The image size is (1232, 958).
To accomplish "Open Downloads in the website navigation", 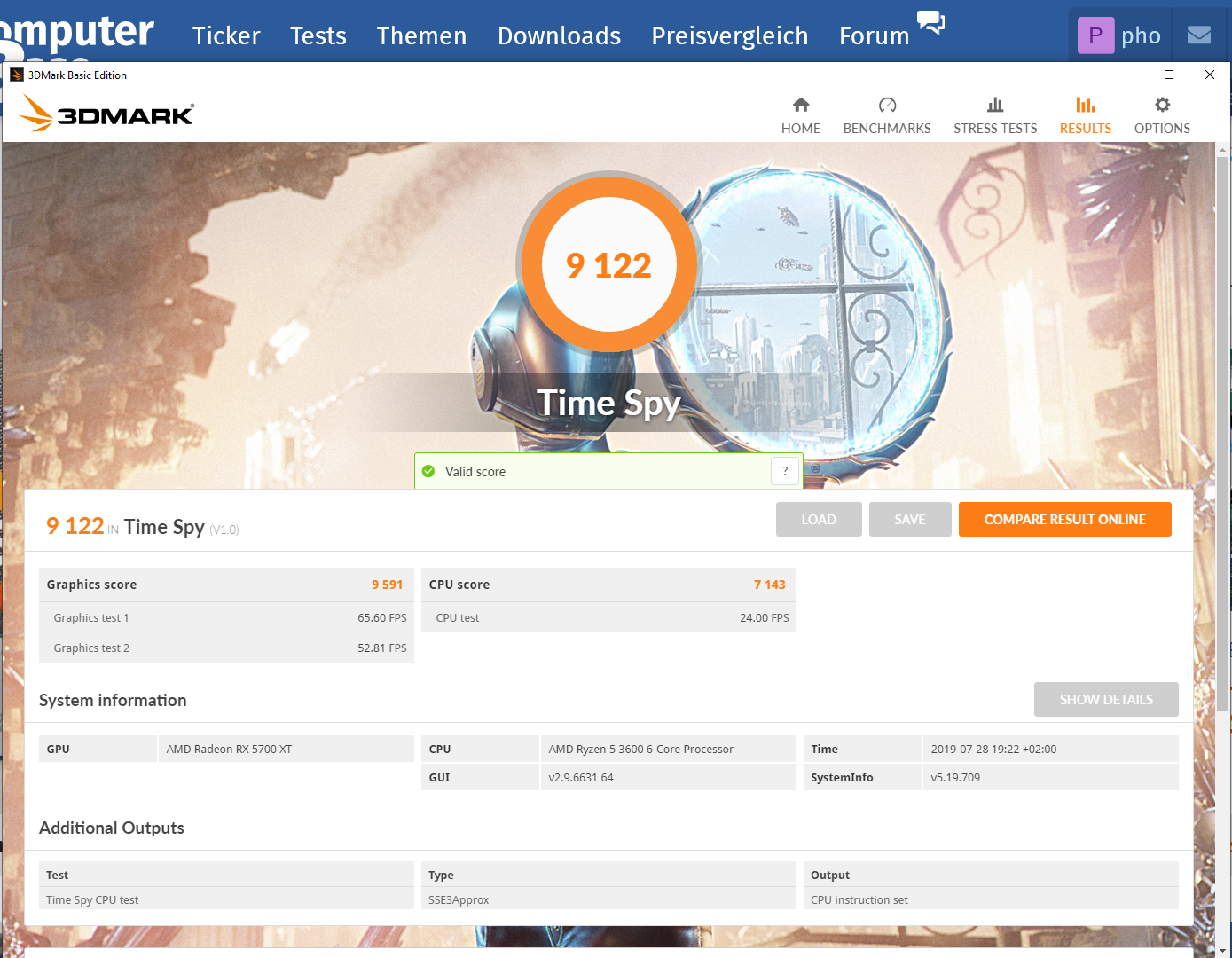I will point(559,35).
